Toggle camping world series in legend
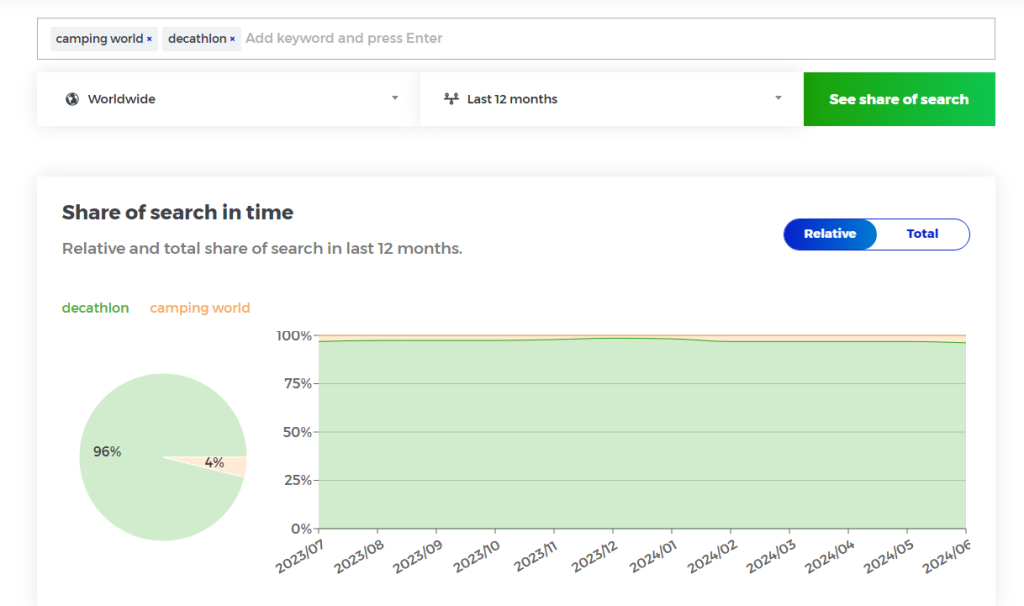The height and width of the screenshot is (606, 1024). pyautogui.click(x=200, y=308)
